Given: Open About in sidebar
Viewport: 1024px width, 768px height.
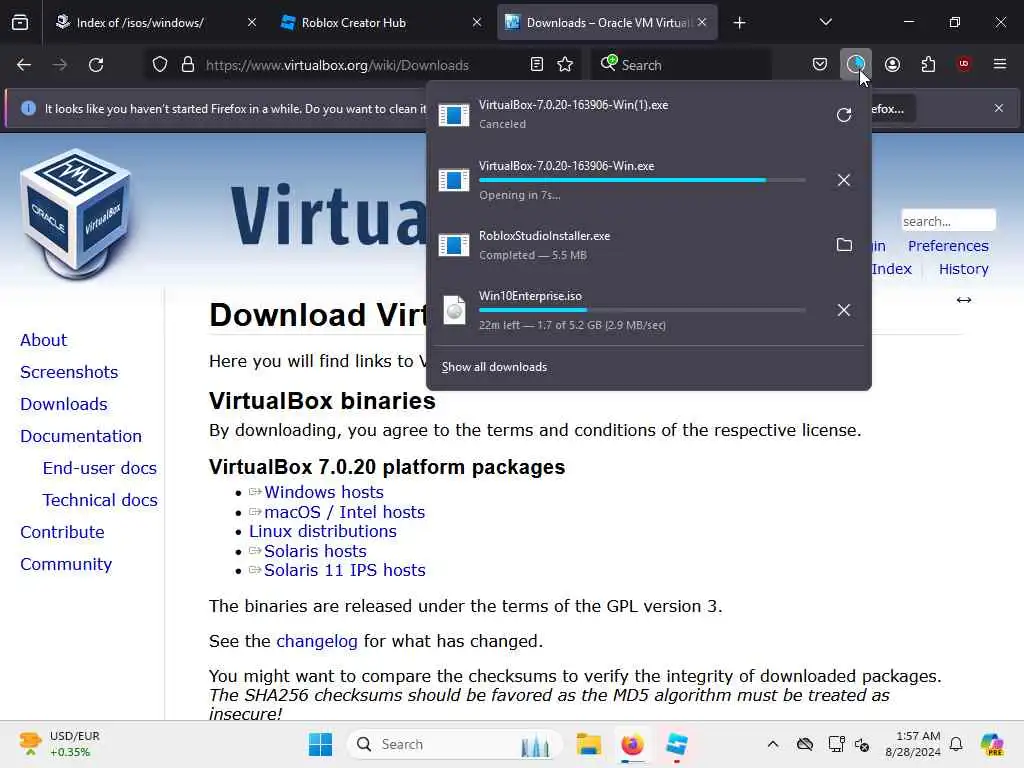Looking at the screenshot, I should pyautogui.click(x=43, y=340).
